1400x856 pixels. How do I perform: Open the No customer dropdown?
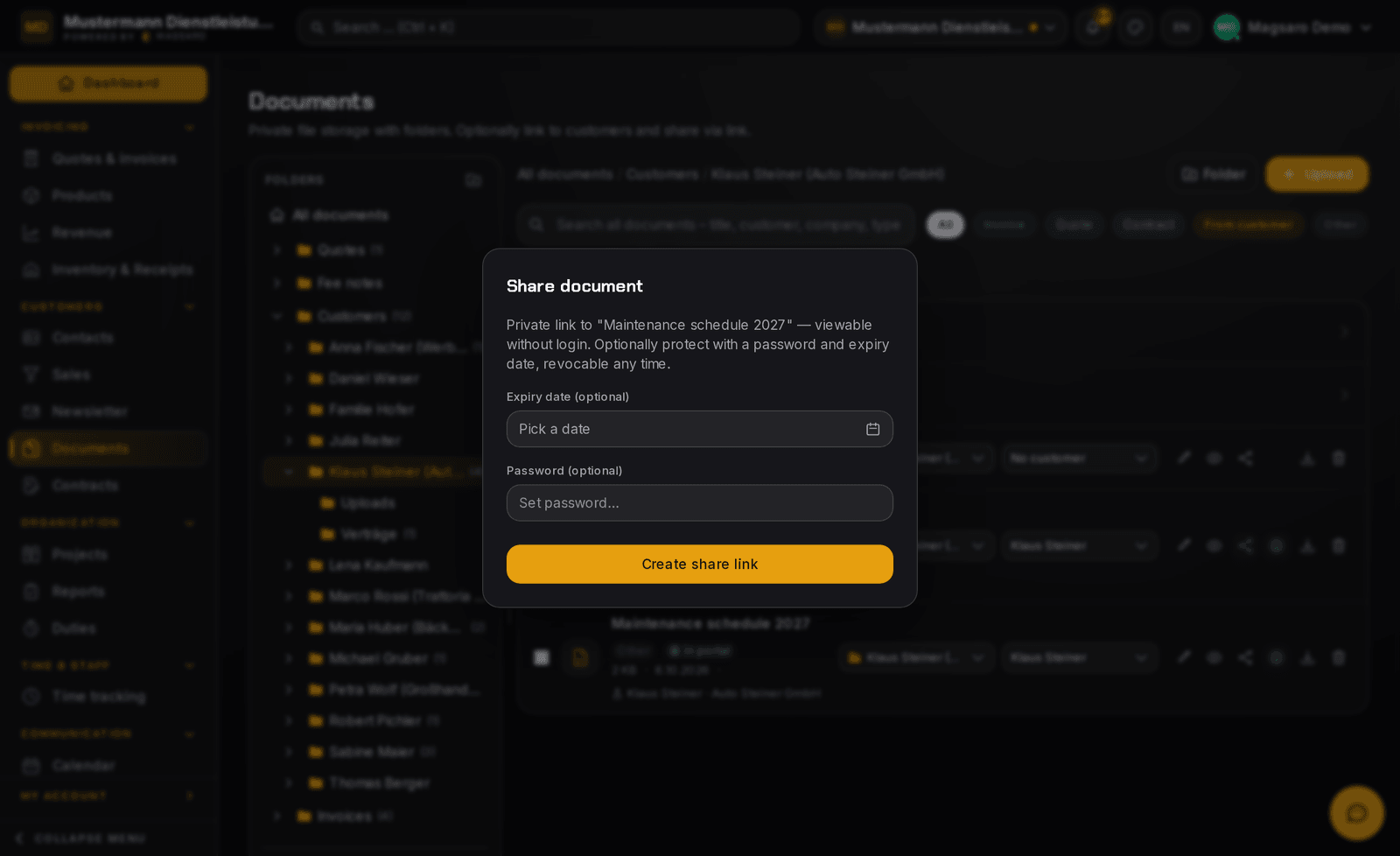click(1079, 458)
